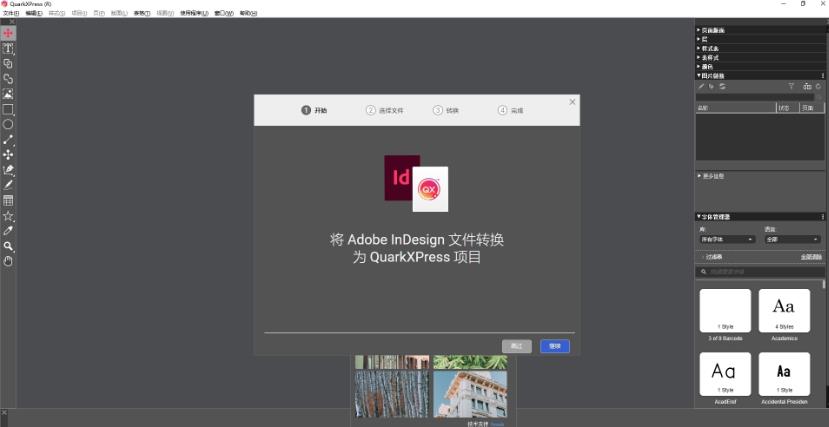Click step 2 Select Files in wizard

[385, 110]
